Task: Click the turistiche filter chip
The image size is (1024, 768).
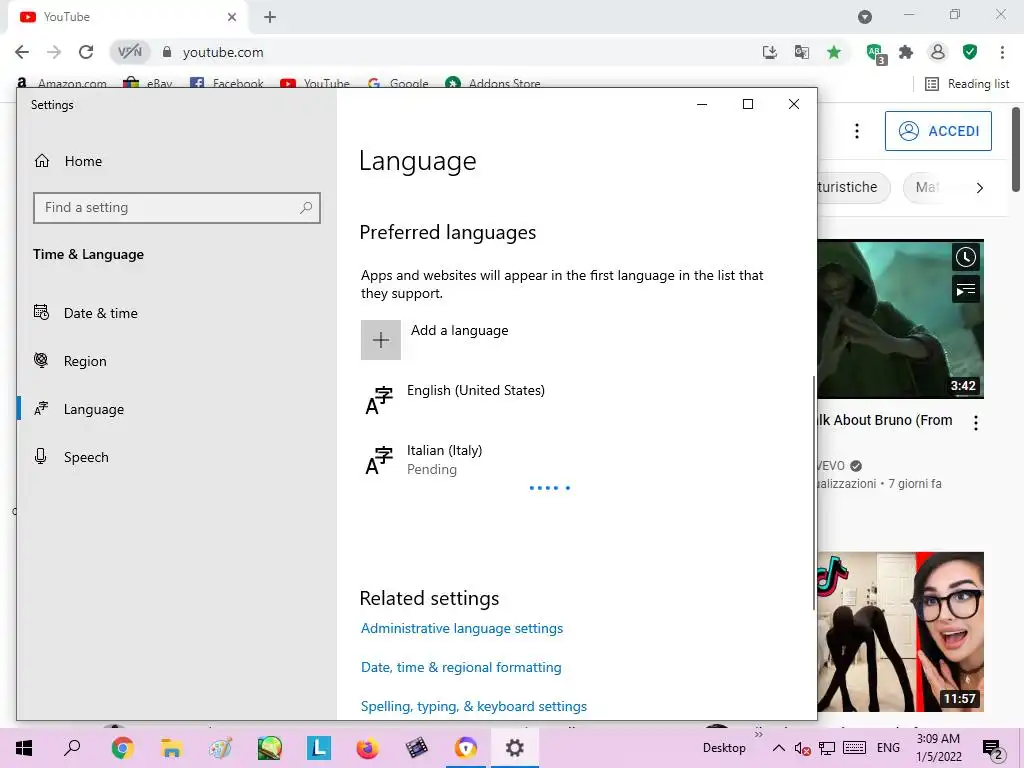Action: click(853, 187)
